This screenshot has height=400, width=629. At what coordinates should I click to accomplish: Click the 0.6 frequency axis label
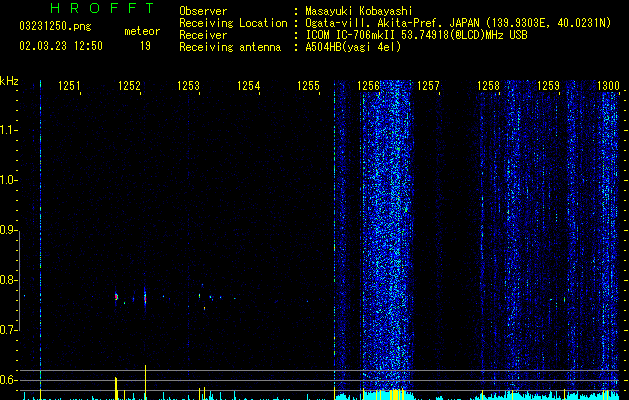[x=8, y=380]
